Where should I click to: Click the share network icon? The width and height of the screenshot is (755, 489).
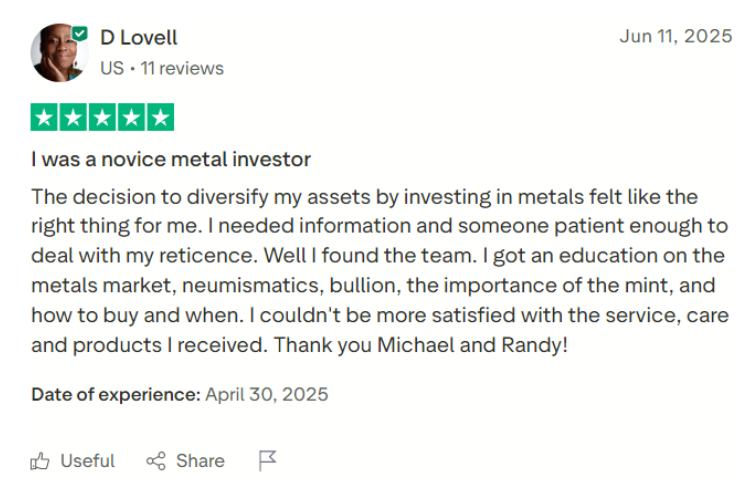coord(156,461)
